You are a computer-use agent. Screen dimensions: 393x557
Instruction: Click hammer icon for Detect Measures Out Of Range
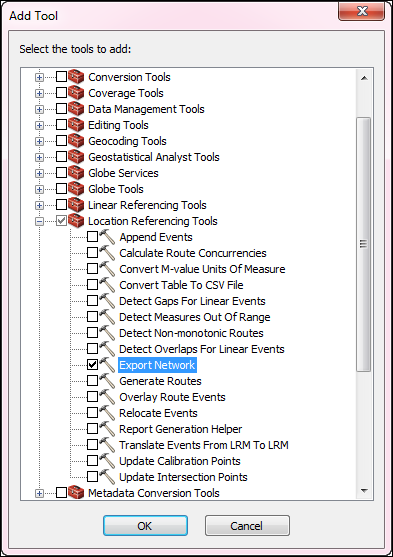click(107, 317)
